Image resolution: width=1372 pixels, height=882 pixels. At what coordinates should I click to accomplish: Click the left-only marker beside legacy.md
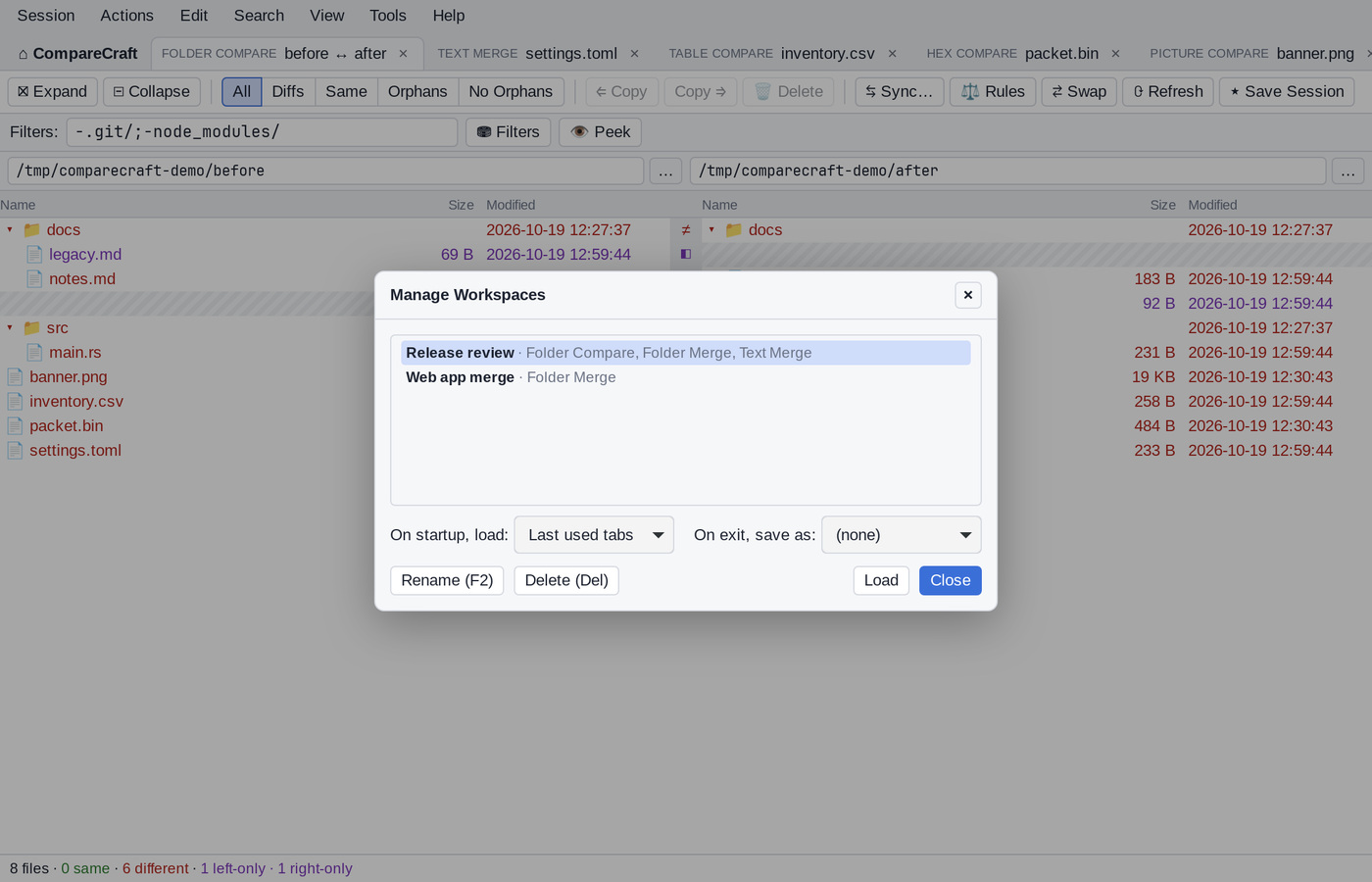click(686, 255)
